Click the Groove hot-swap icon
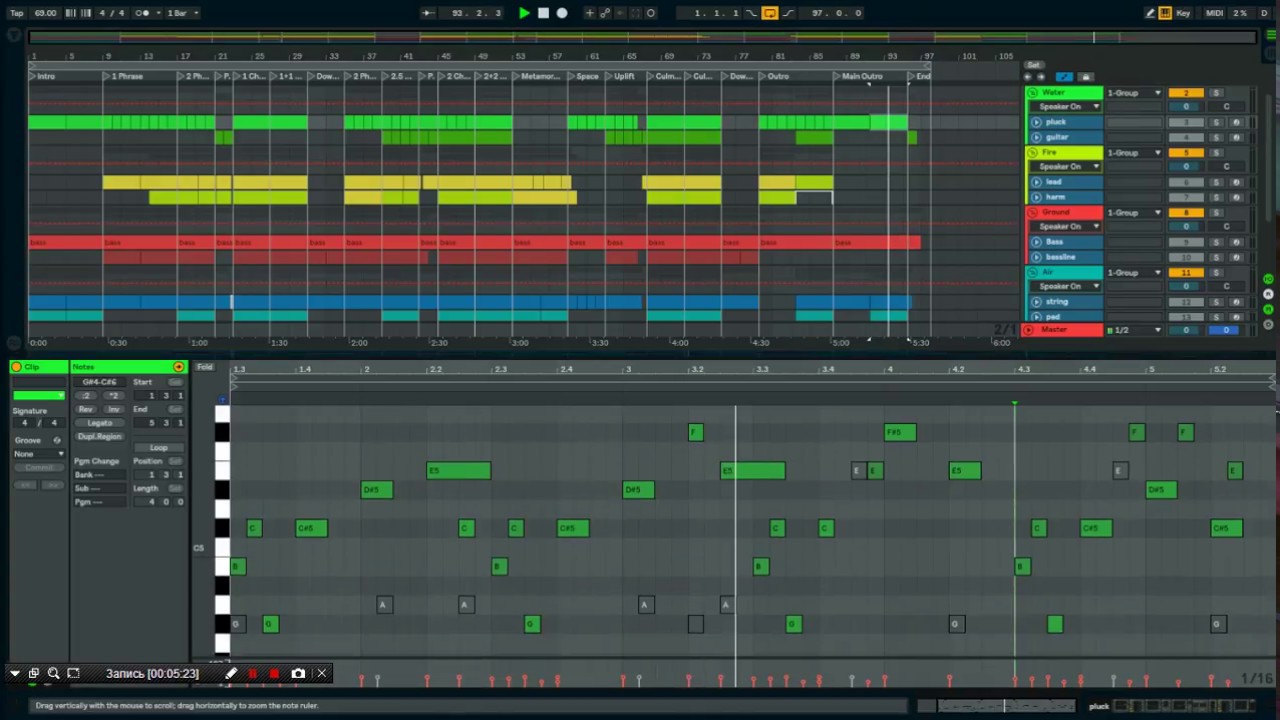The image size is (1280, 720). (57, 440)
